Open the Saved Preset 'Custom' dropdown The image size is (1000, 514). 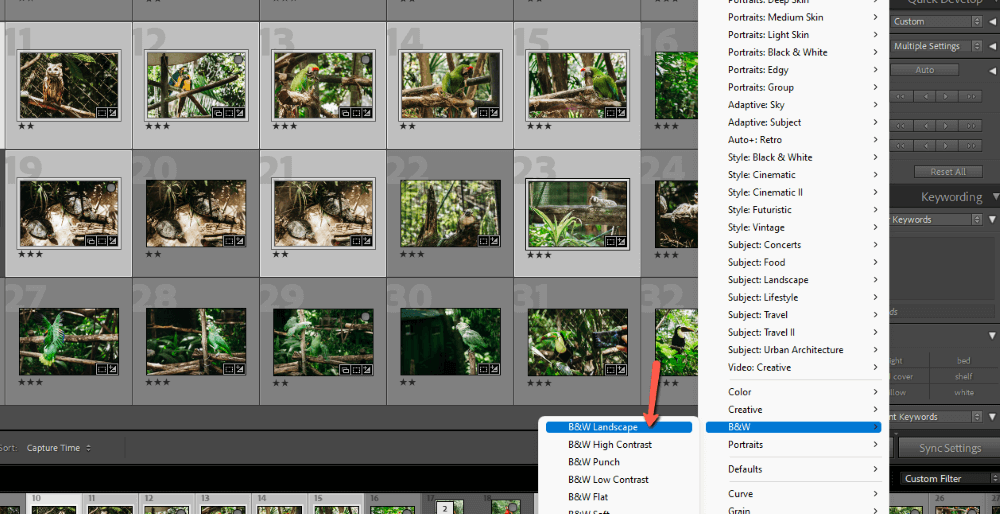[936, 21]
